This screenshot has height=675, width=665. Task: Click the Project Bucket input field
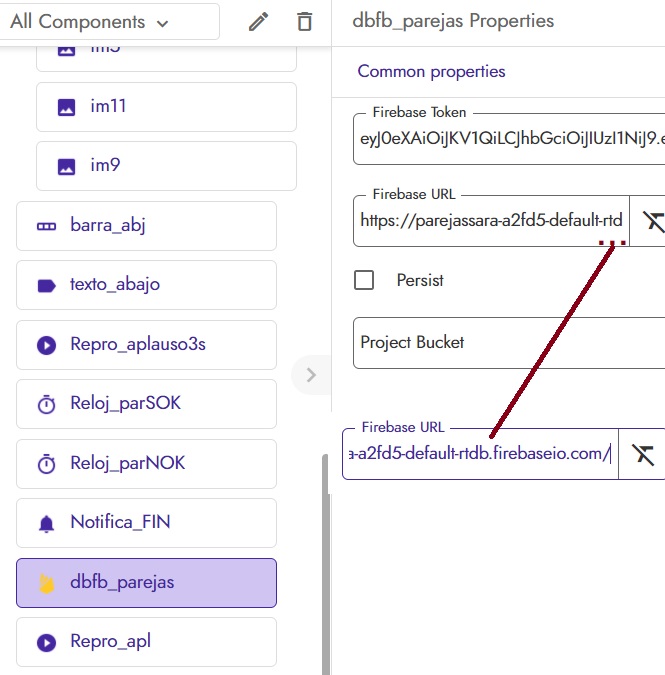point(510,343)
